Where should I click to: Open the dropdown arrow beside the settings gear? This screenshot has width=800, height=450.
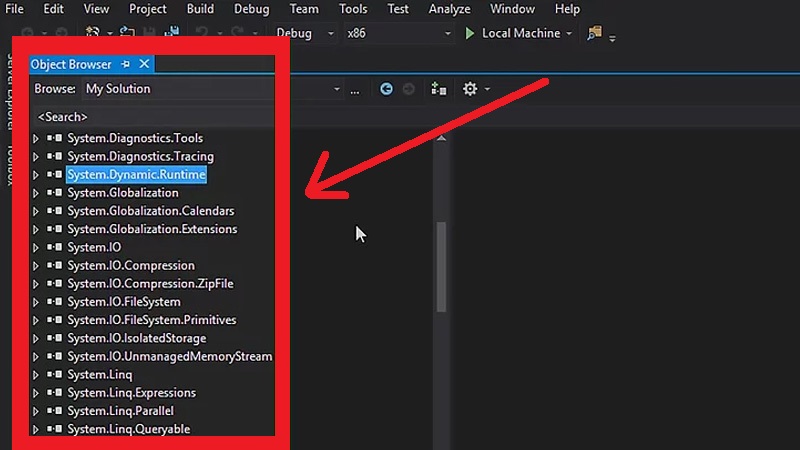tap(487, 89)
